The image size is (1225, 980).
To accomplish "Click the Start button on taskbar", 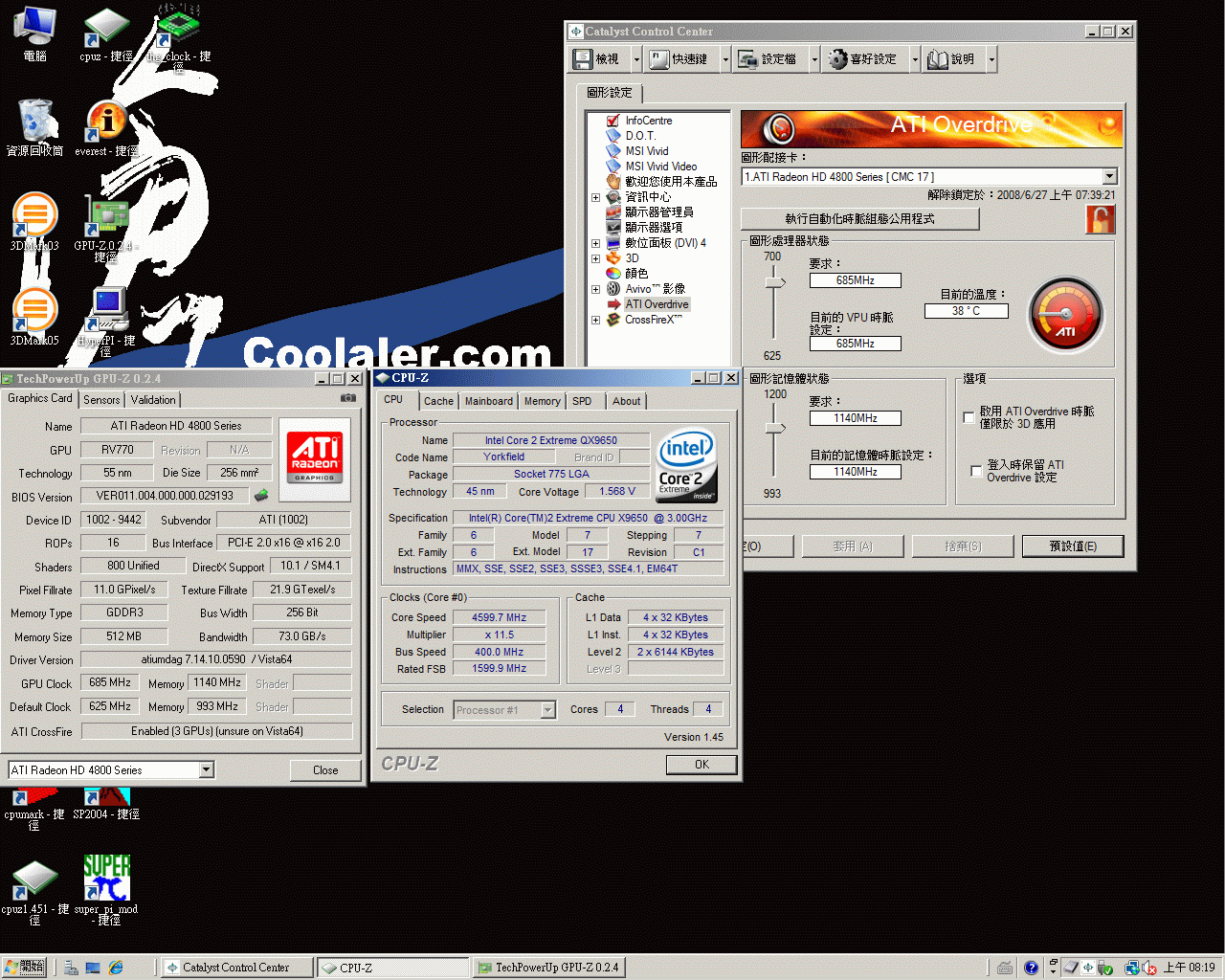I will [x=25, y=968].
